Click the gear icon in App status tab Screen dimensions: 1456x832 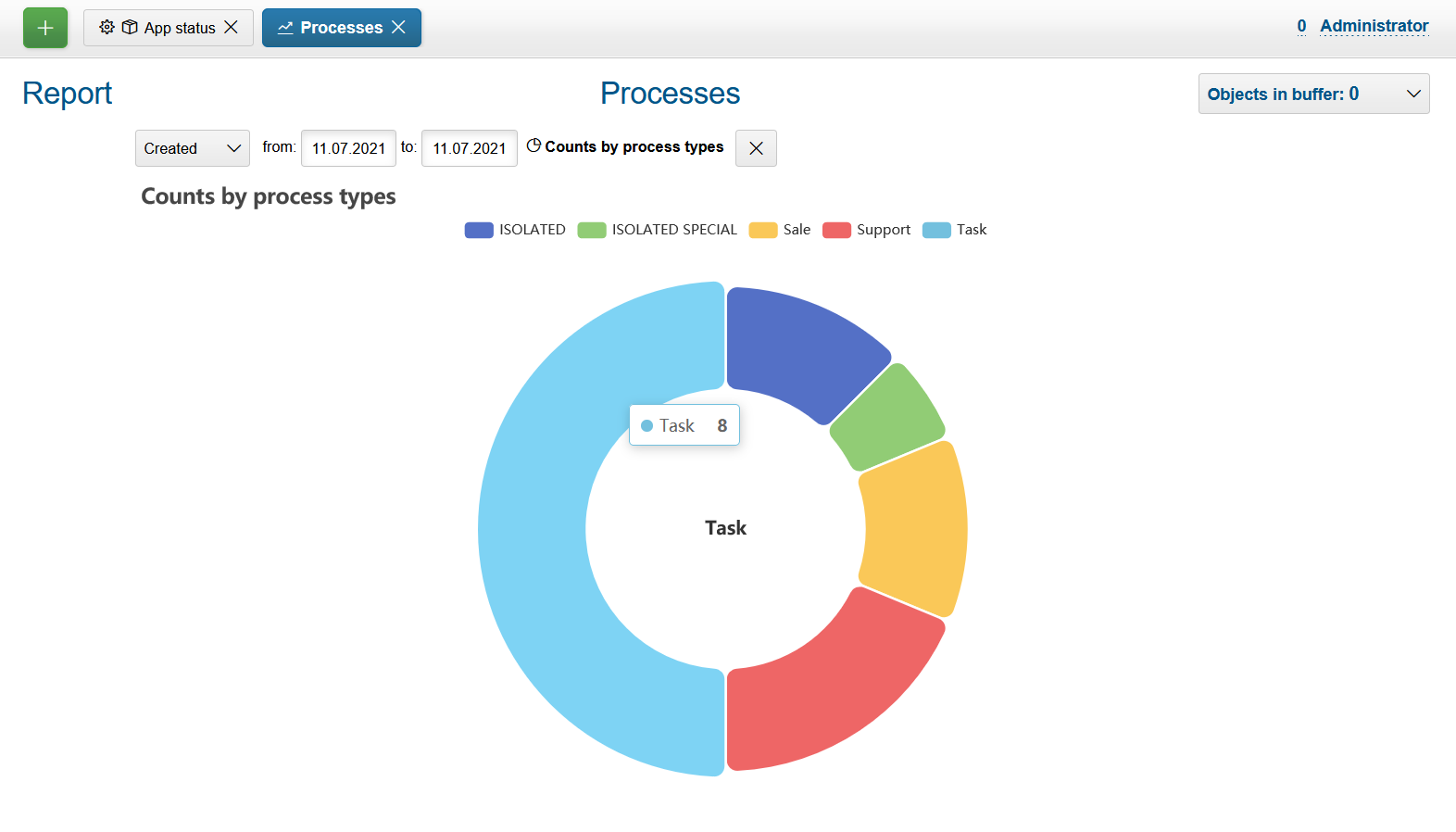pyautogui.click(x=107, y=28)
